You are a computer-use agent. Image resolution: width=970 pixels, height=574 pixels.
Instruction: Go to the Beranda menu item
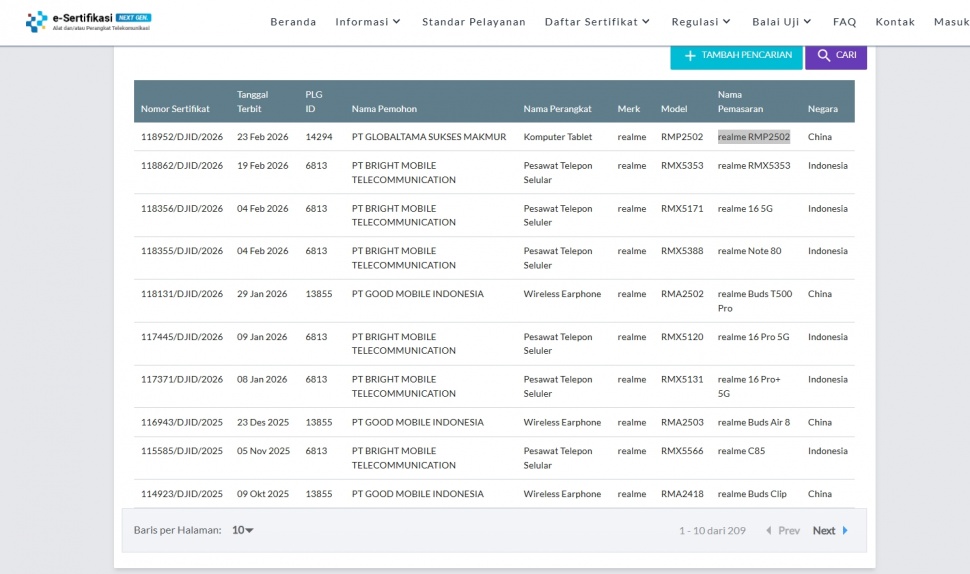(x=293, y=22)
